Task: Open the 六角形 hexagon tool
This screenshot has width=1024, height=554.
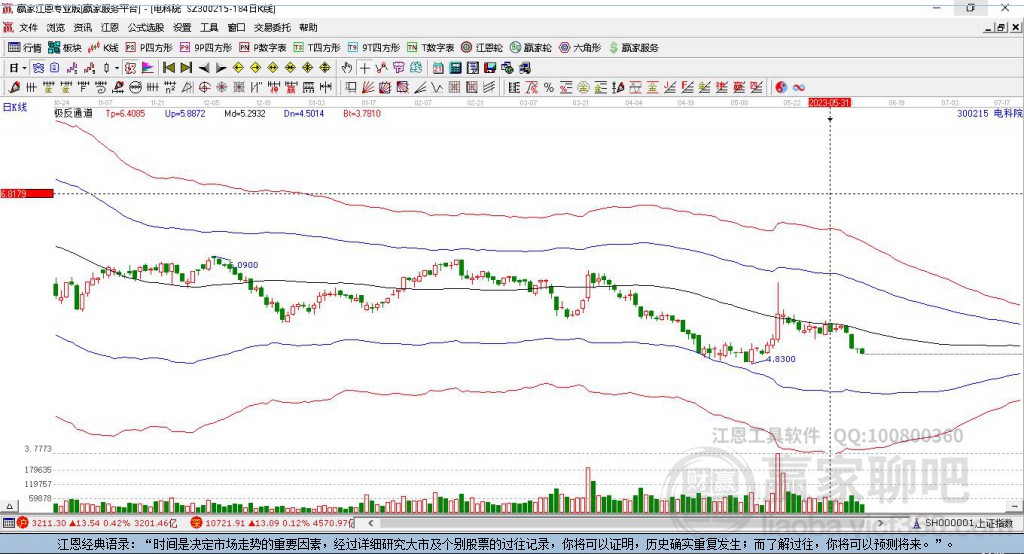Action: point(580,48)
